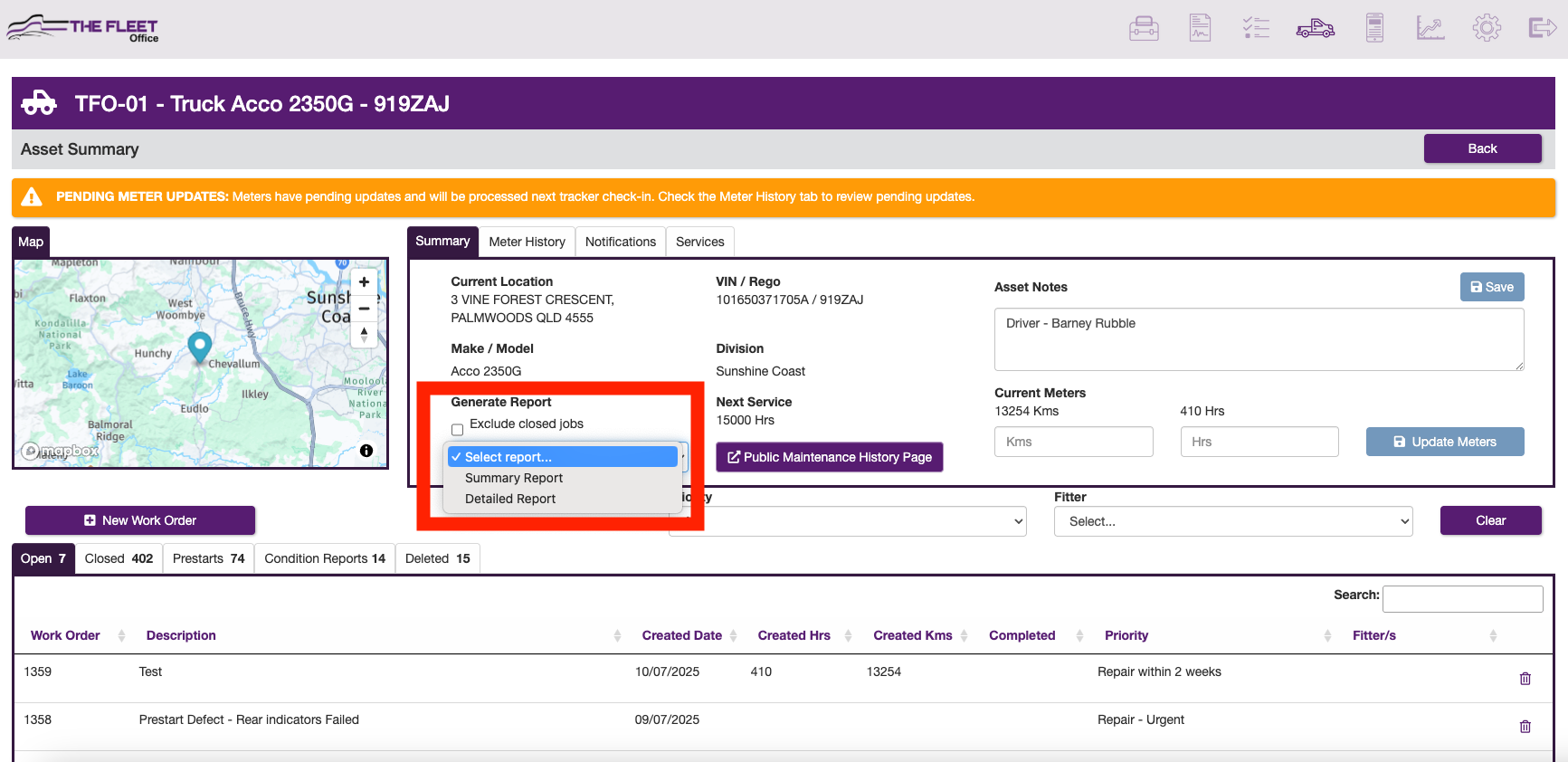Sort table by Priority column
This screenshot has width=1568, height=762.
pos(1218,635)
